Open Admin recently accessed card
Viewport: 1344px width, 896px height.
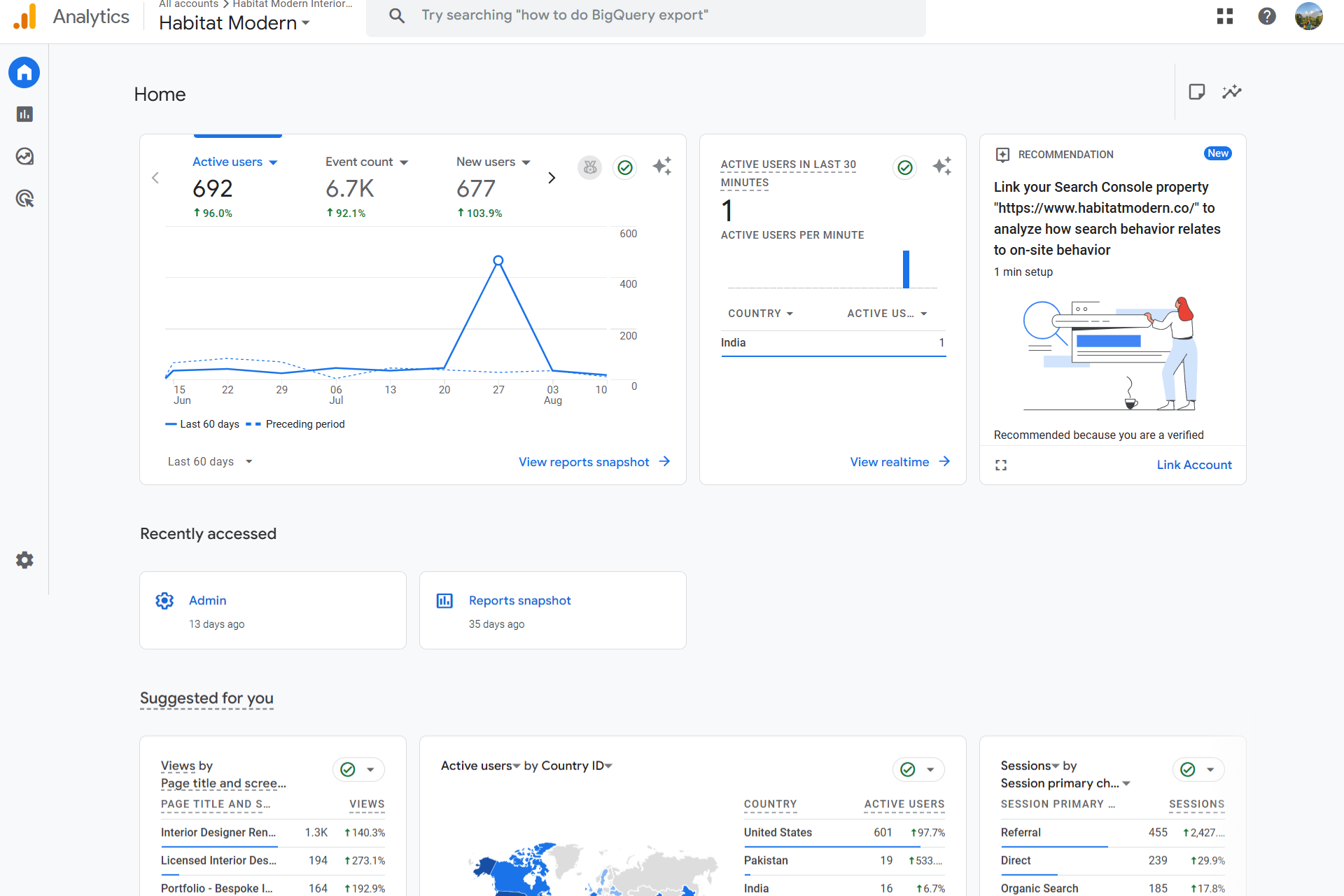coord(273,610)
